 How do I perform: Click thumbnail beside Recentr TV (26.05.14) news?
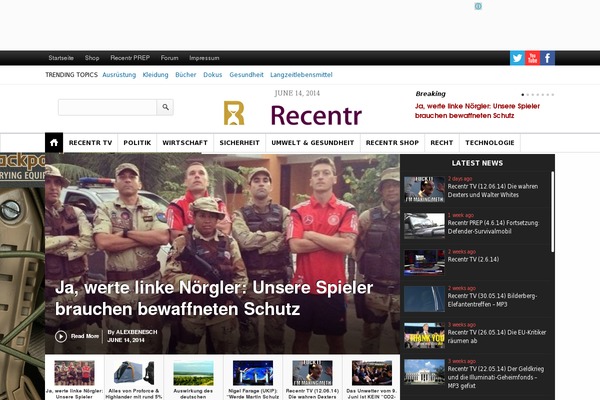(x=424, y=335)
